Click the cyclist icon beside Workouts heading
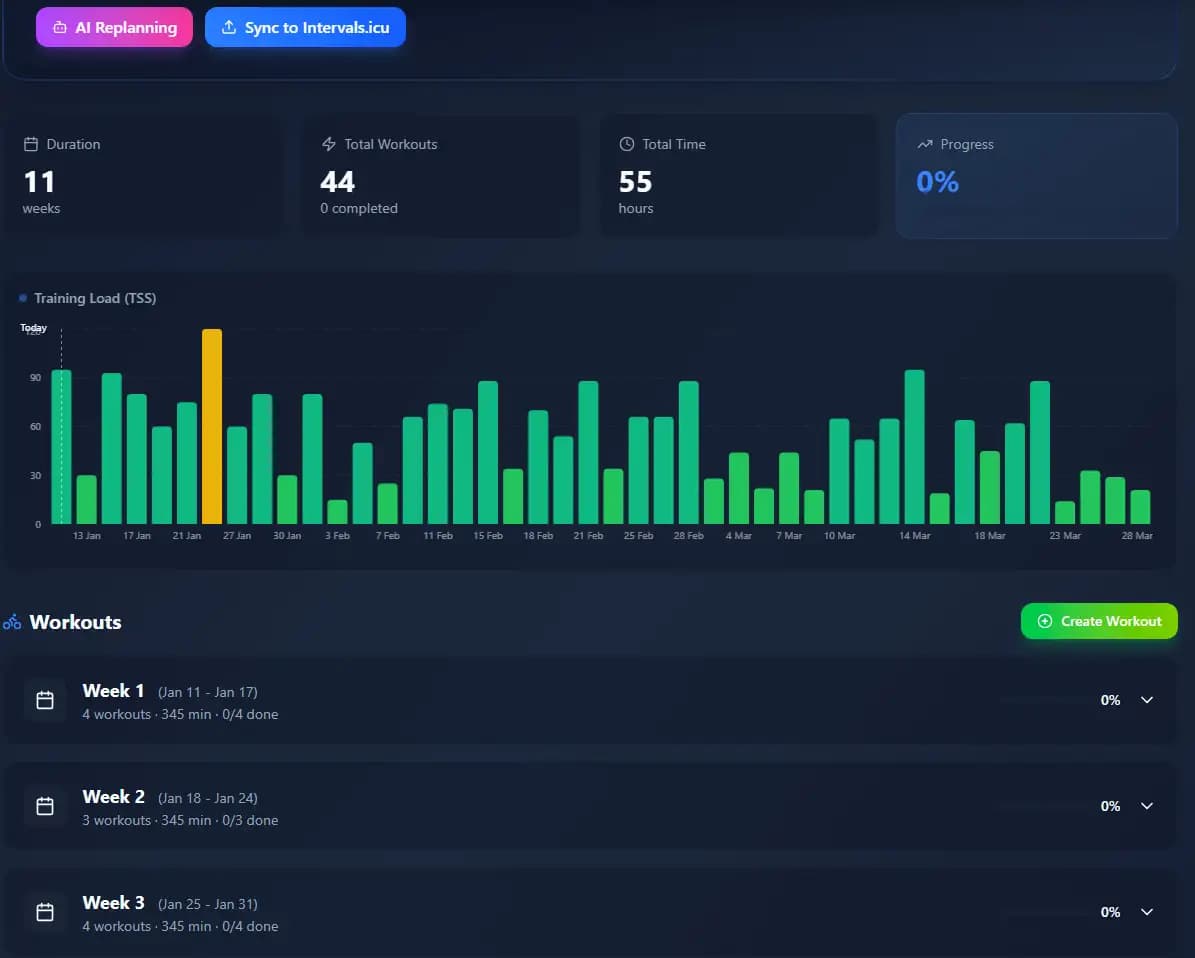The width and height of the screenshot is (1195, 958). 13,621
